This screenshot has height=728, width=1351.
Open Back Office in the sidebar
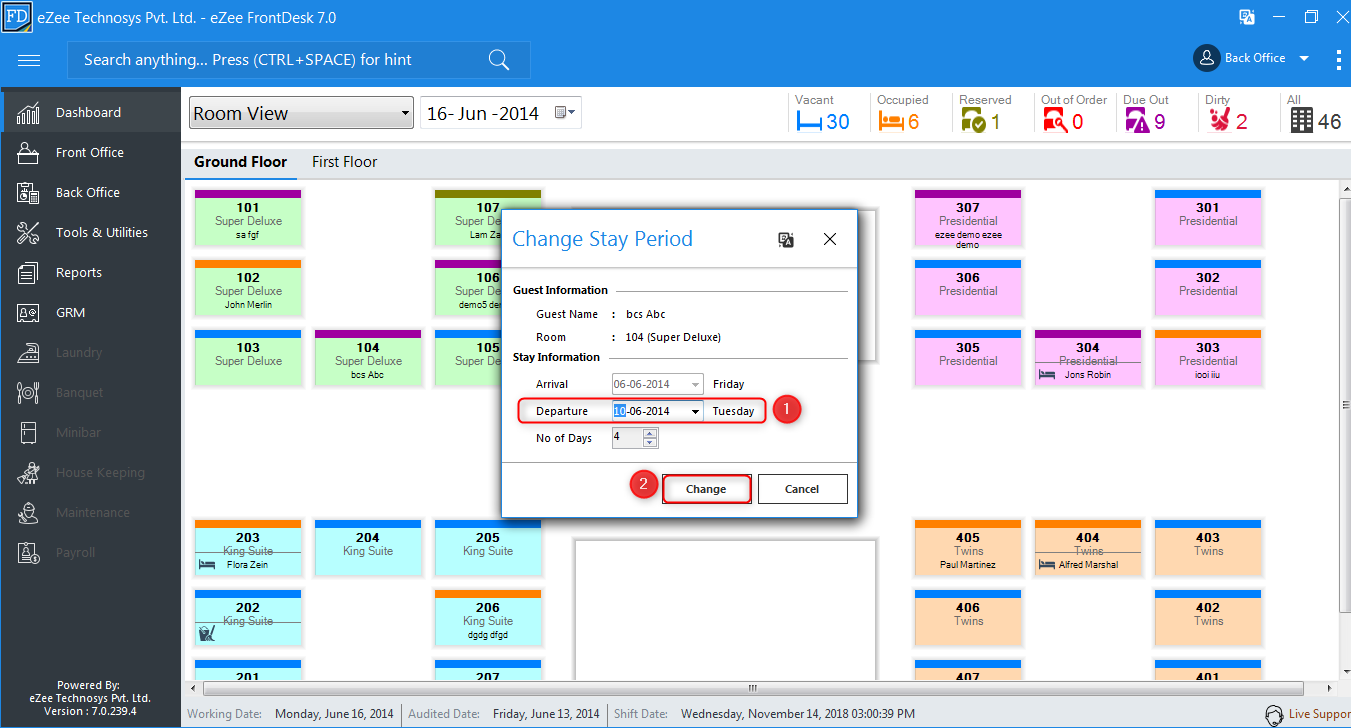91,192
